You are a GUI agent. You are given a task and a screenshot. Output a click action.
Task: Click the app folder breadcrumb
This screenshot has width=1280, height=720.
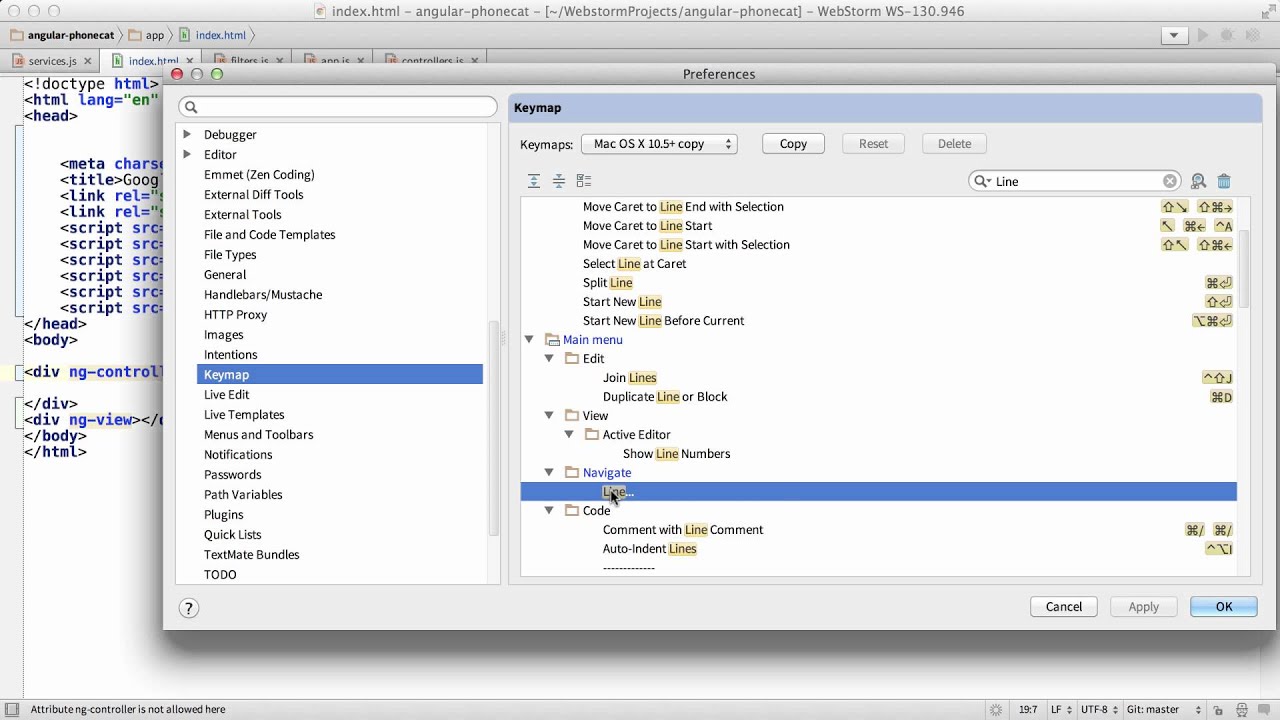[146, 35]
